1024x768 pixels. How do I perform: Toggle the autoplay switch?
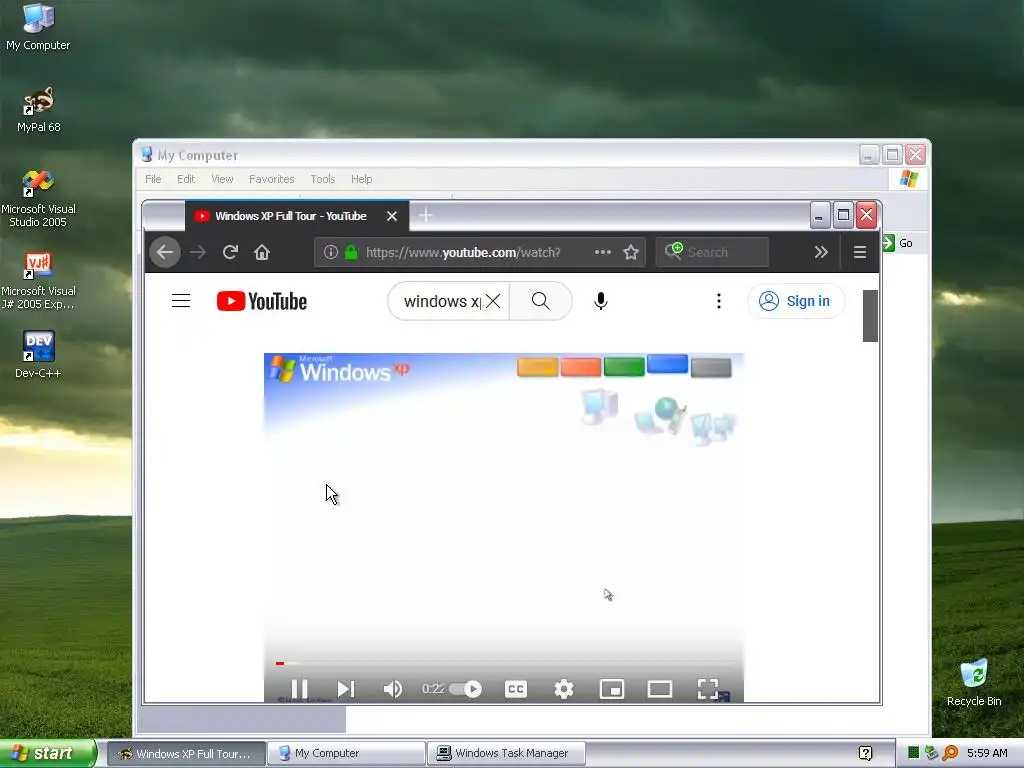pos(466,689)
